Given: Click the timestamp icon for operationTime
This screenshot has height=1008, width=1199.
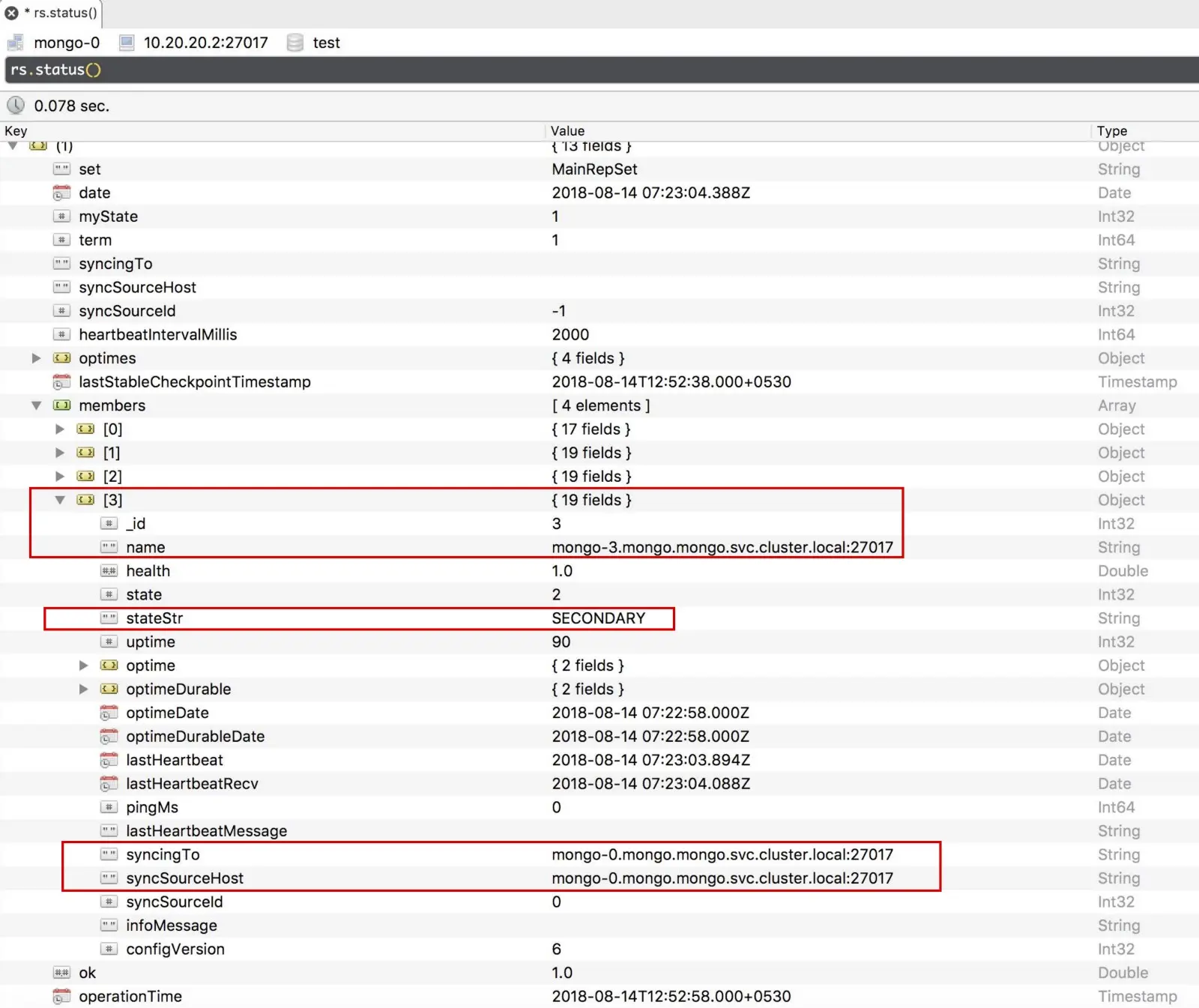Looking at the screenshot, I should (x=61, y=997).
